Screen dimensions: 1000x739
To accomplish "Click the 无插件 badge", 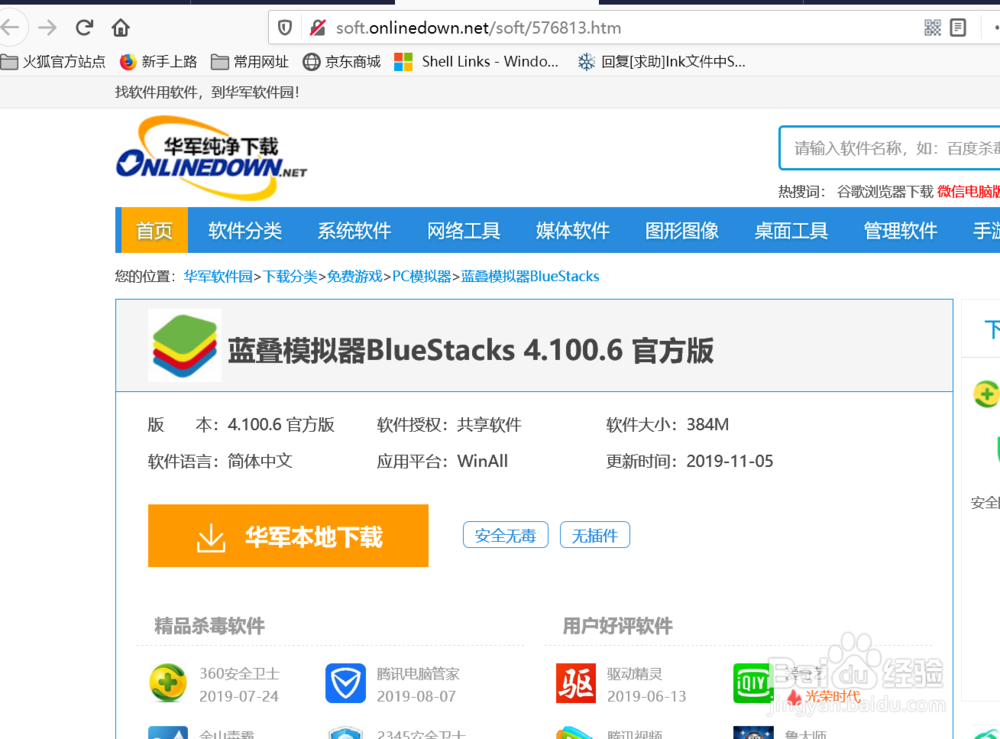I will point(594,535).
